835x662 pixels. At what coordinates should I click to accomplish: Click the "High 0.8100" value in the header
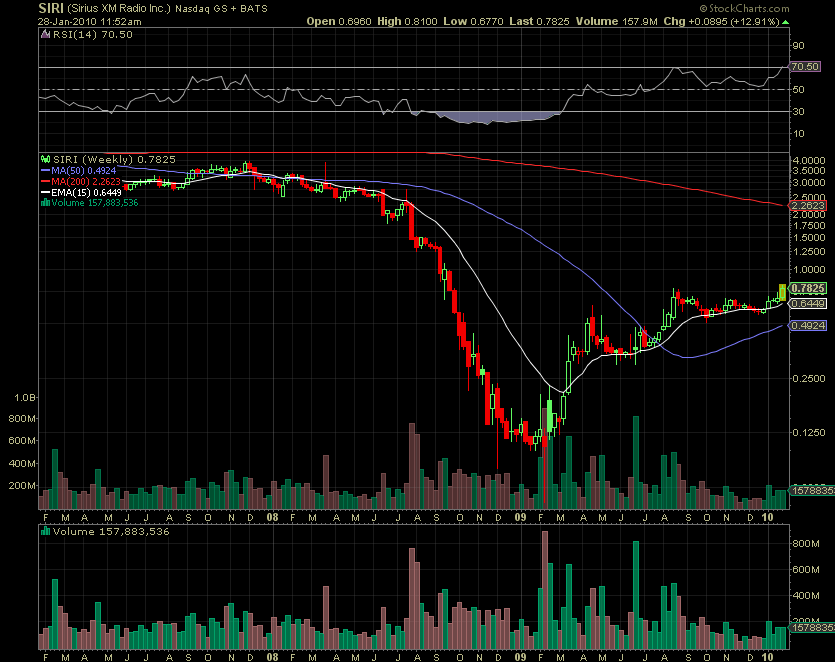click(407, 21)
